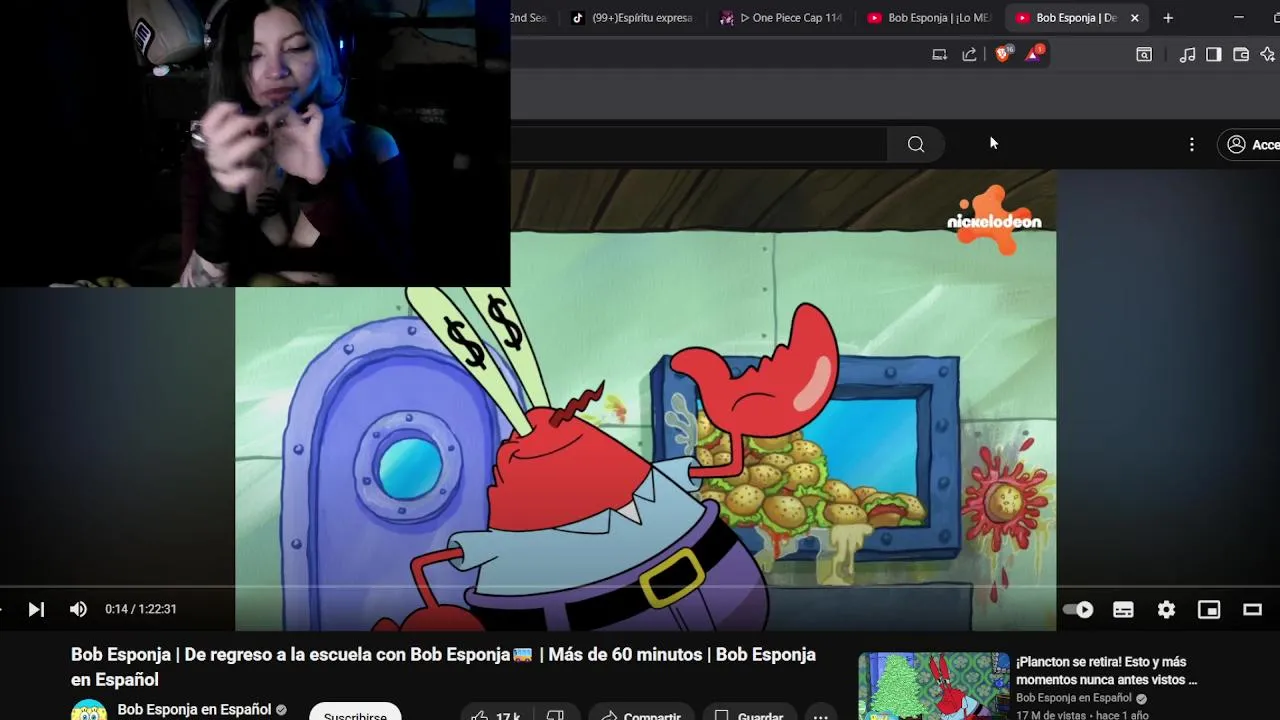Click the YouTube search input field
The width and height of the screenshot is (1280, 720).
click(698, 144)
